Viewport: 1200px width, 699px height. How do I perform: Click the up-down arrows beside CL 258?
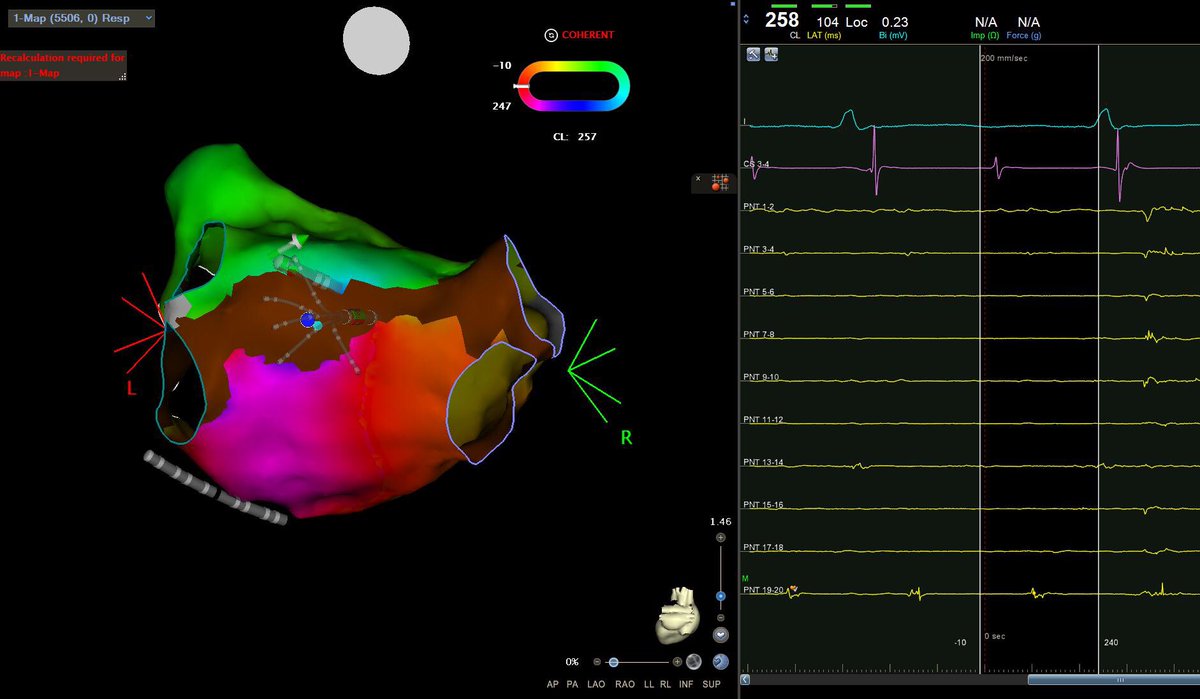(x=746, y=18)
